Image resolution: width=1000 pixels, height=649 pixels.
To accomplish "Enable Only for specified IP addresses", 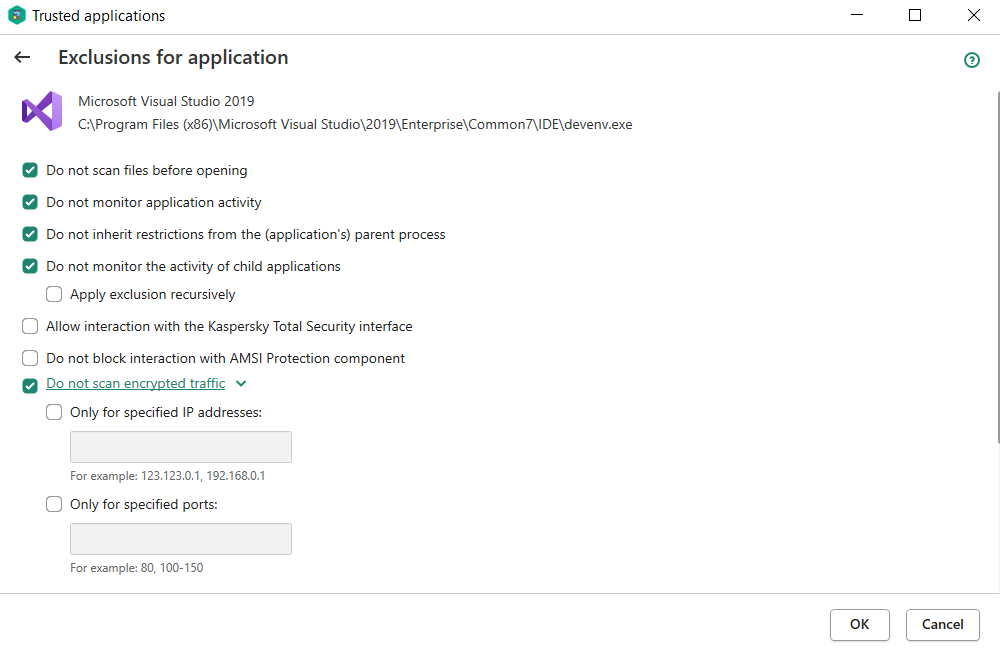I will tap(54, 413).
